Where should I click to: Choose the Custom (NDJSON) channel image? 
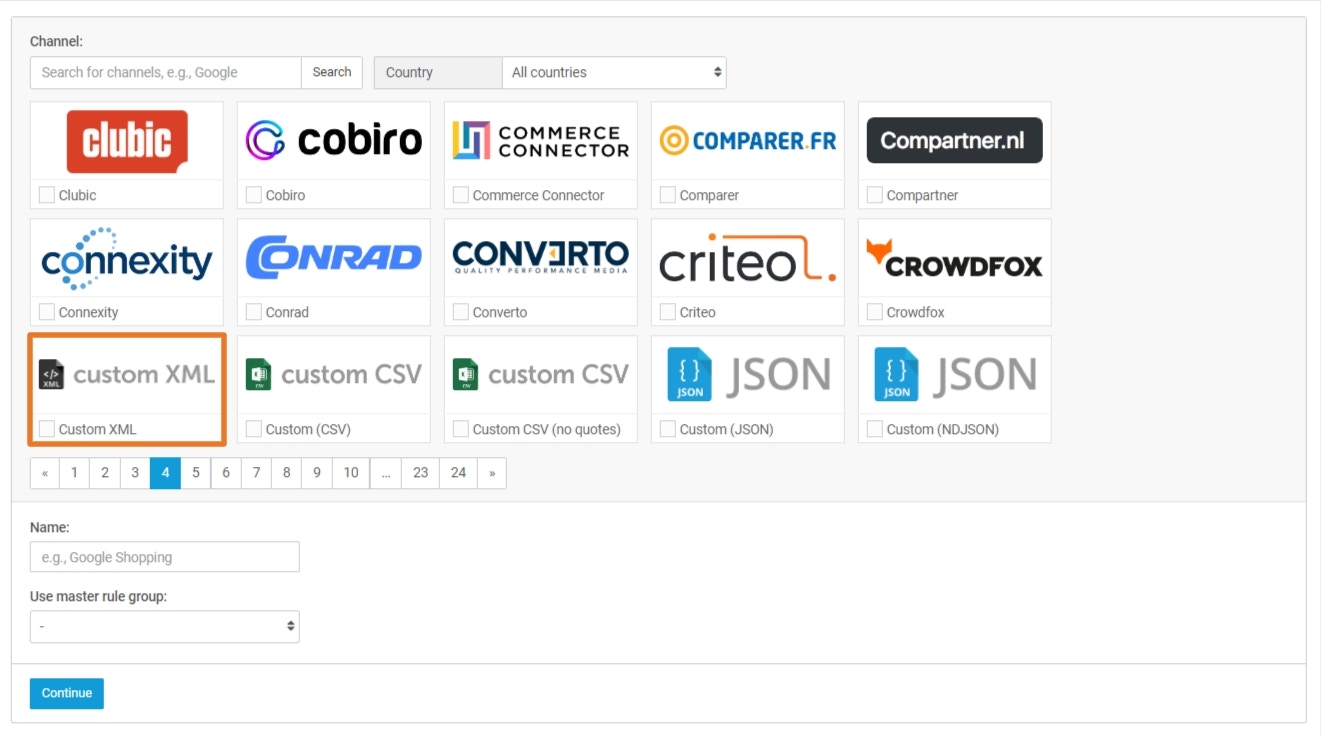(x=955, y=375)
